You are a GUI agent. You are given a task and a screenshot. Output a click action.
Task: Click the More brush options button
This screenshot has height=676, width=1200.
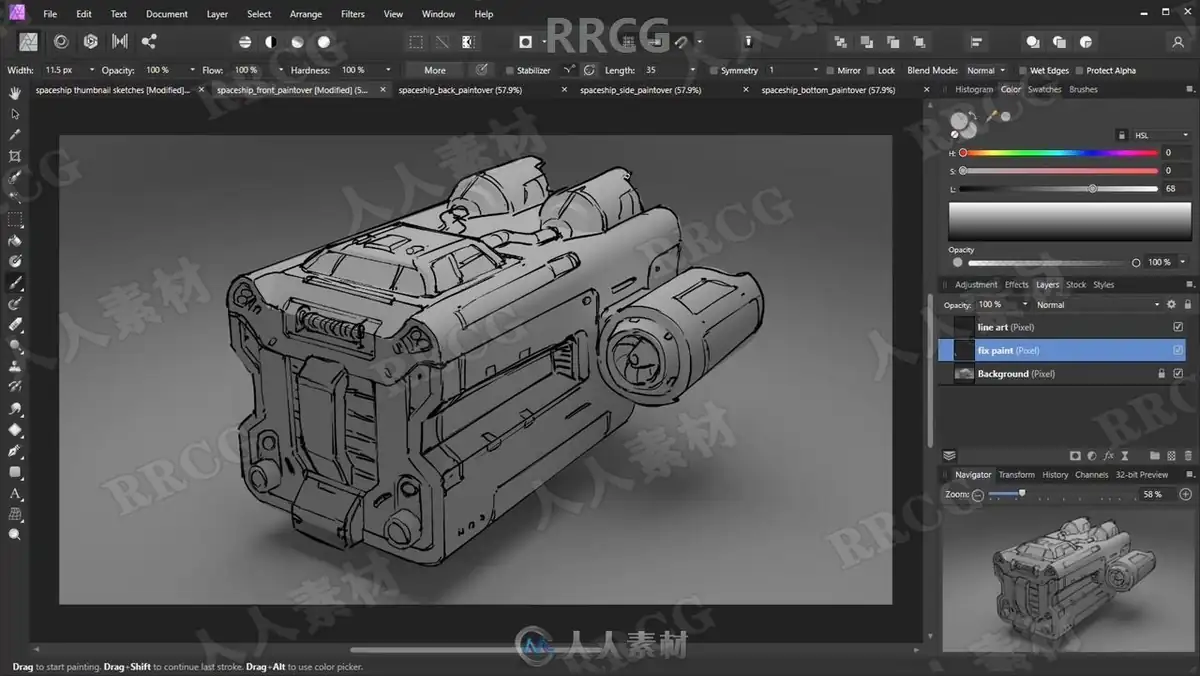click(x=435, y=70)
